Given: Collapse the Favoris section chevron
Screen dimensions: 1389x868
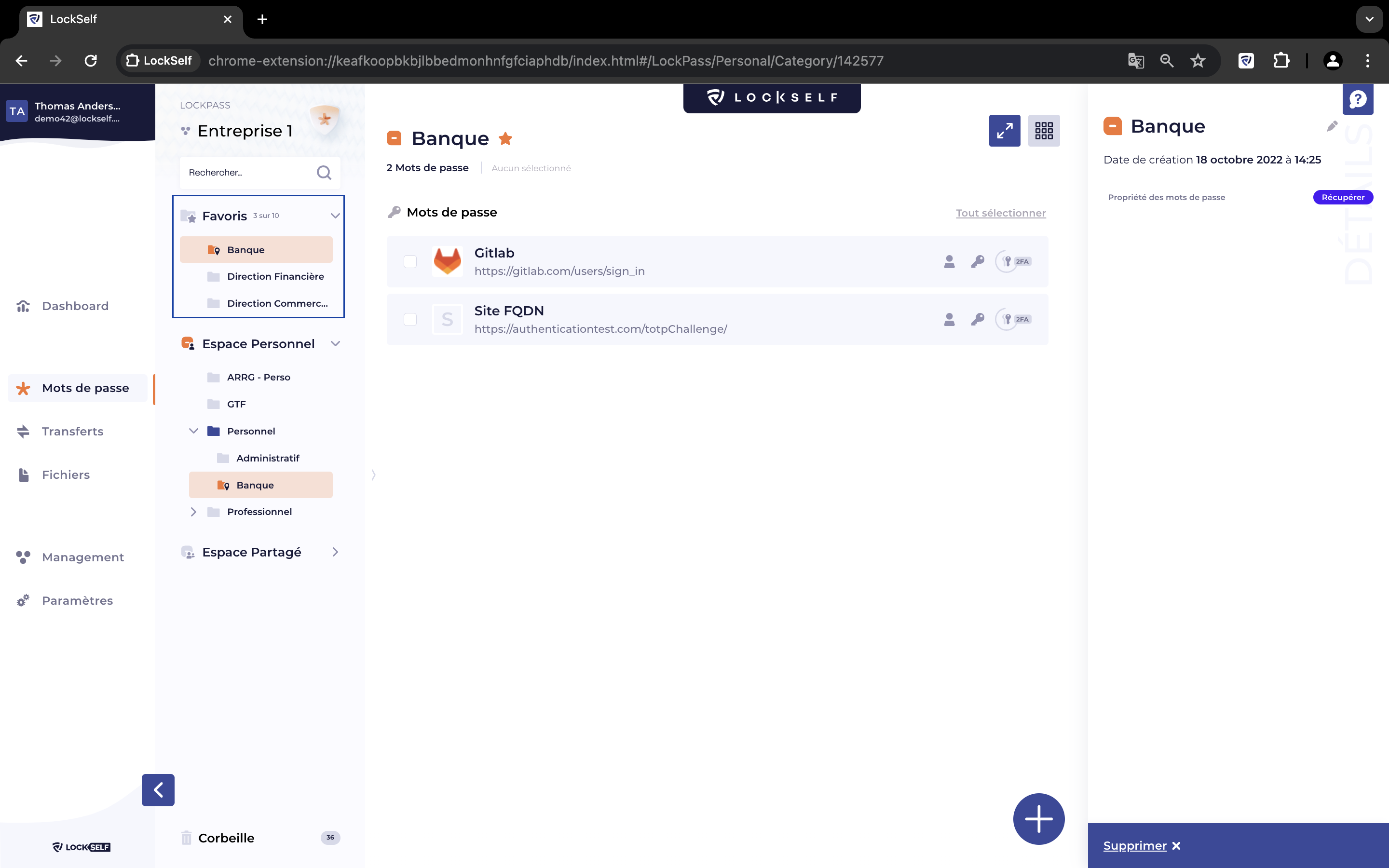Looking at the screenshot, I should click(335, 216).
